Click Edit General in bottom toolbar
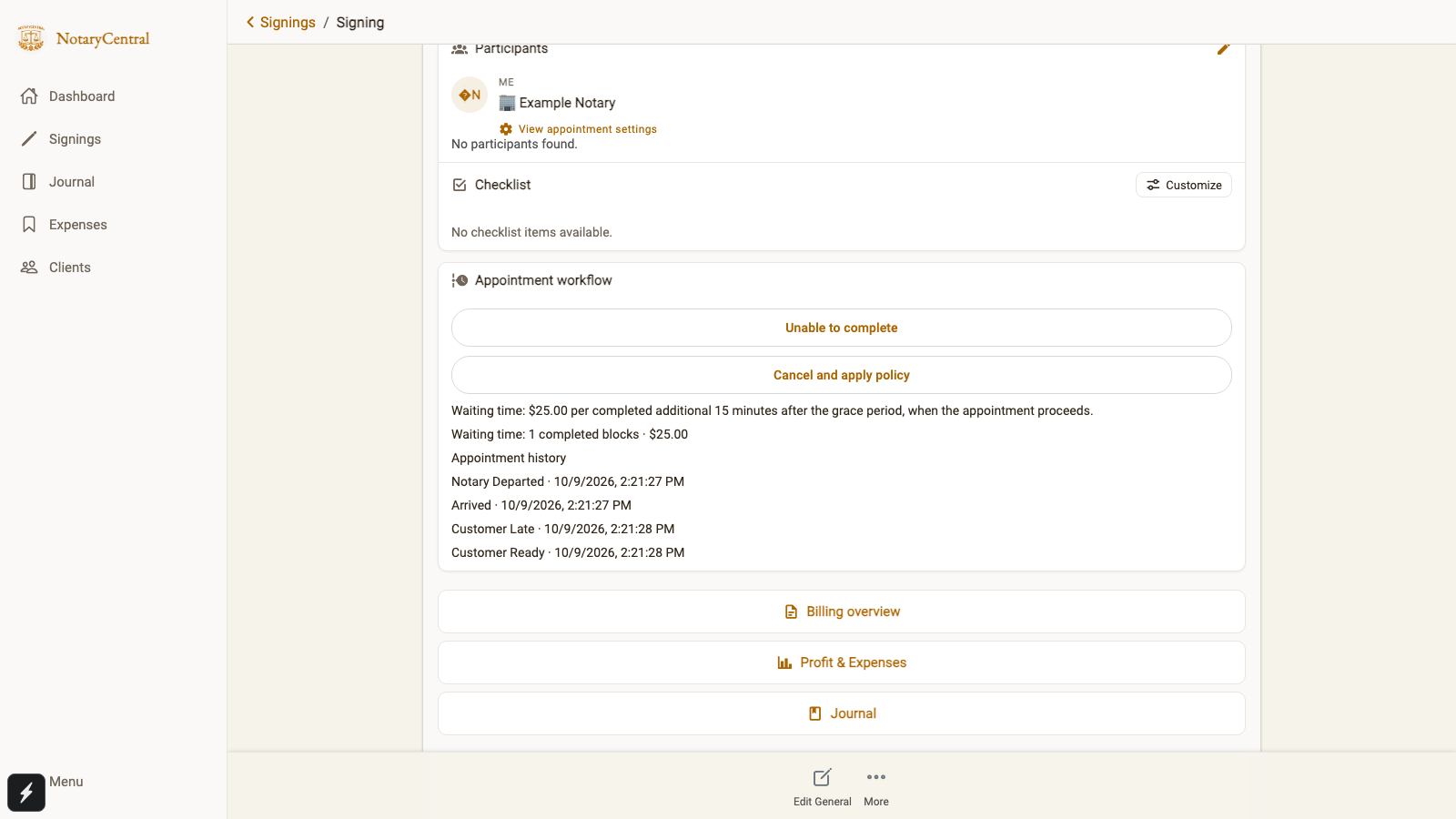 [823, 788]
